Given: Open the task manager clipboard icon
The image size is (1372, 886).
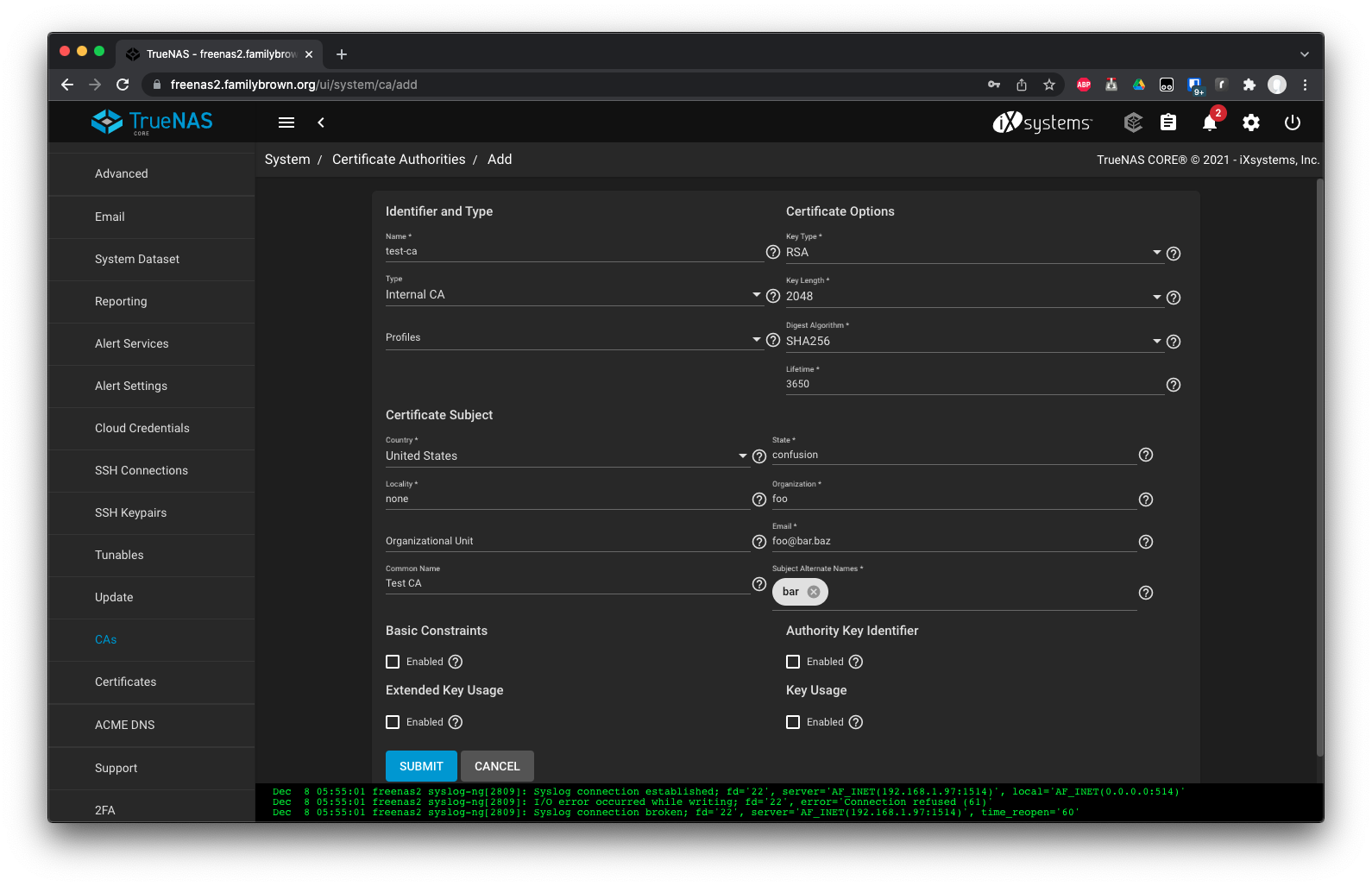Looking at the screenshot, I should [1168, 123].
